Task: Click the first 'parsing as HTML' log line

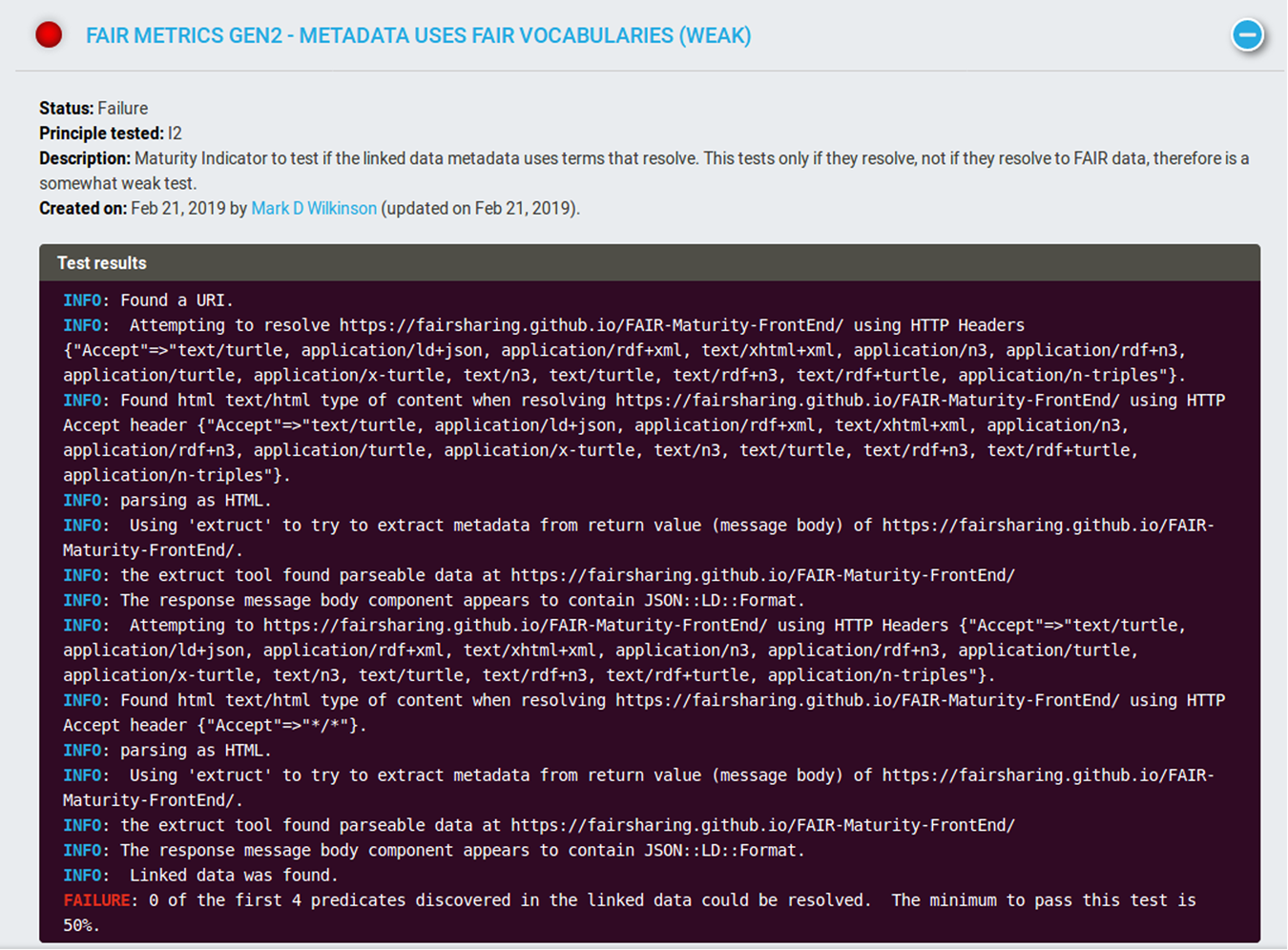Action: (195, 501)
